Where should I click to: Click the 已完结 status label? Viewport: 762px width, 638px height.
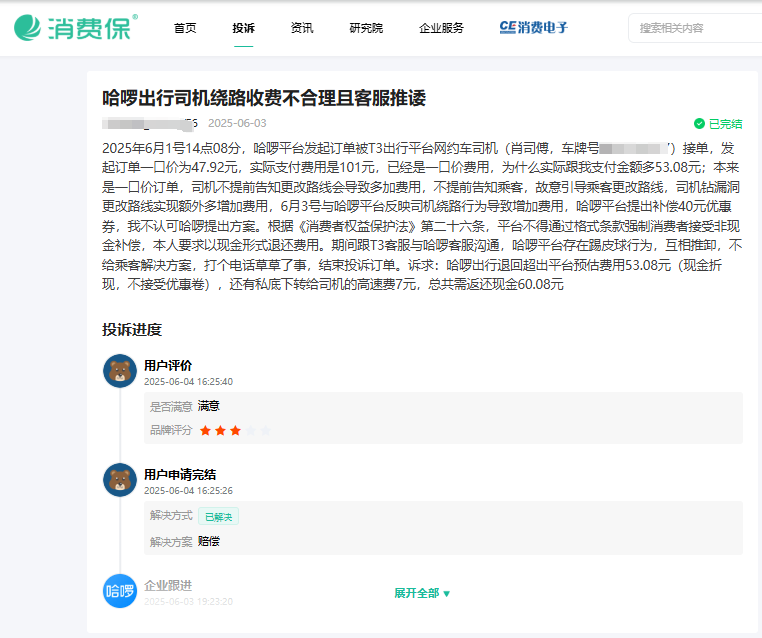click(x=726, y=124)
